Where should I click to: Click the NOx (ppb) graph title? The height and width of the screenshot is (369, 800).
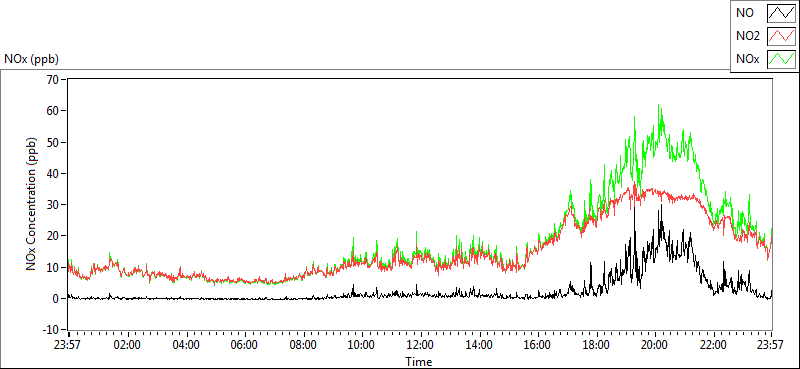click(31, 59)
